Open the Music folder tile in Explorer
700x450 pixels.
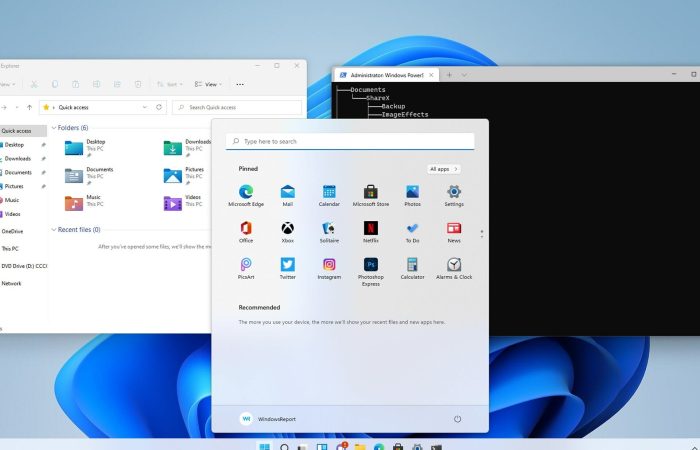point(84,203)
